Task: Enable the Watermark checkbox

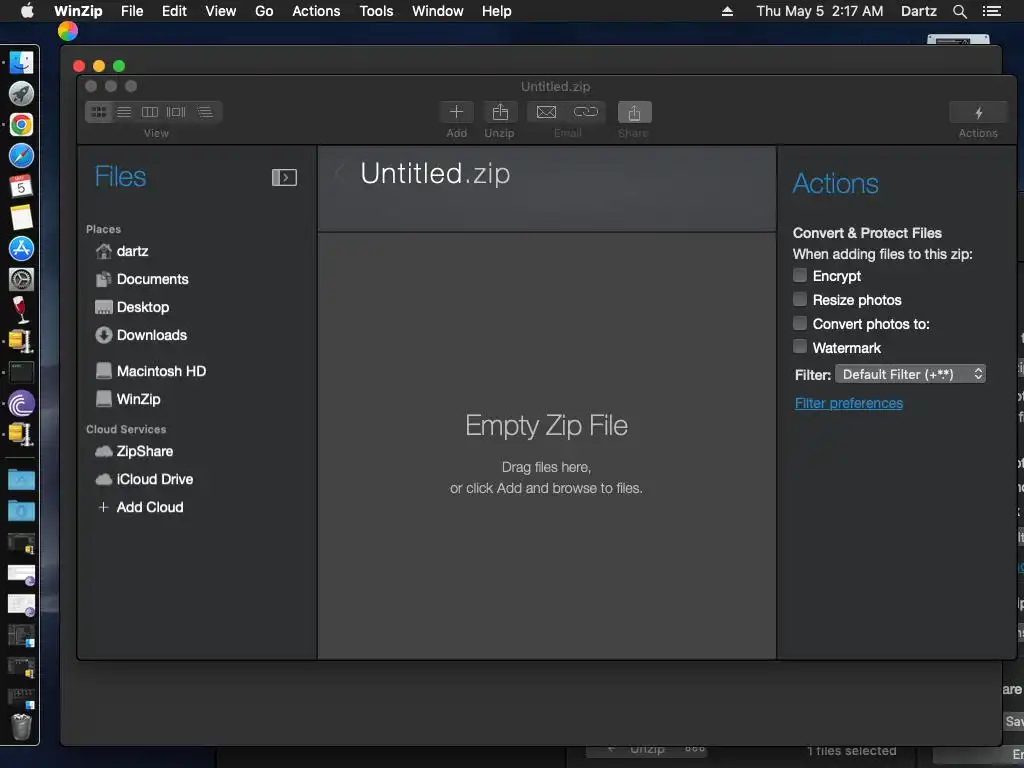Action: coord(799,347)
